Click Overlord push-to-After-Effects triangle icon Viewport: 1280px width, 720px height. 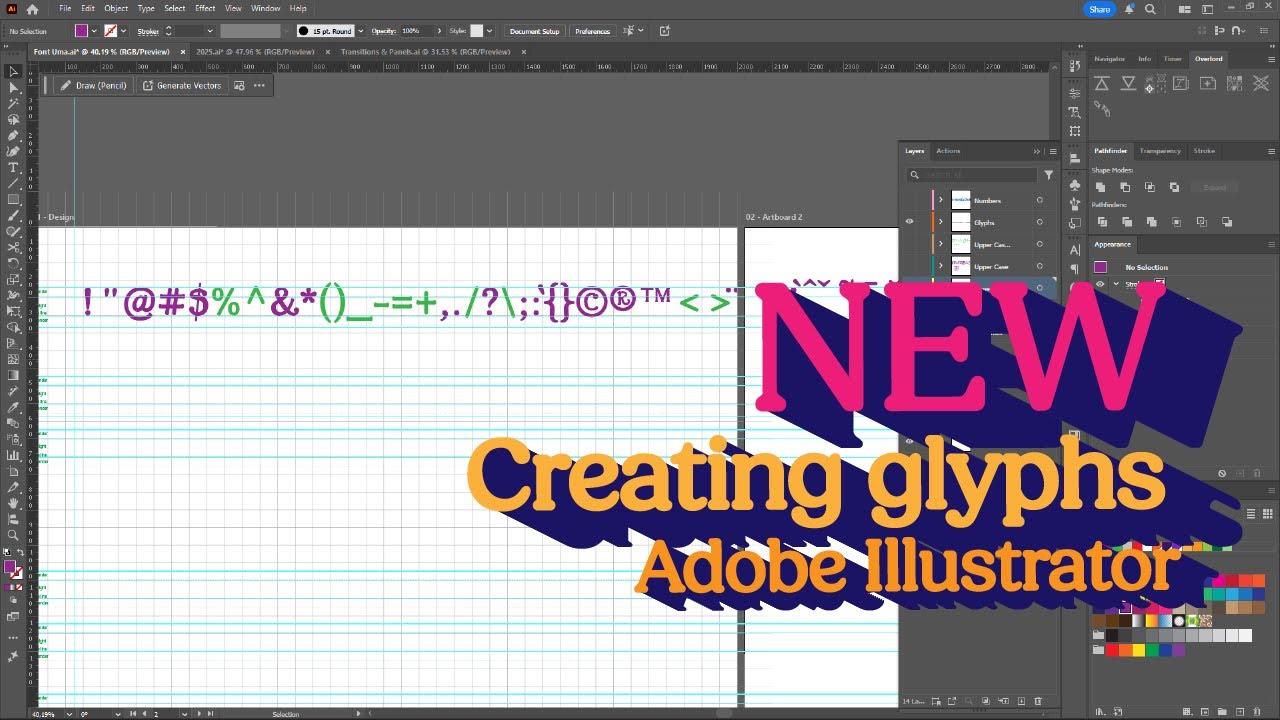tap(1102, 84)
